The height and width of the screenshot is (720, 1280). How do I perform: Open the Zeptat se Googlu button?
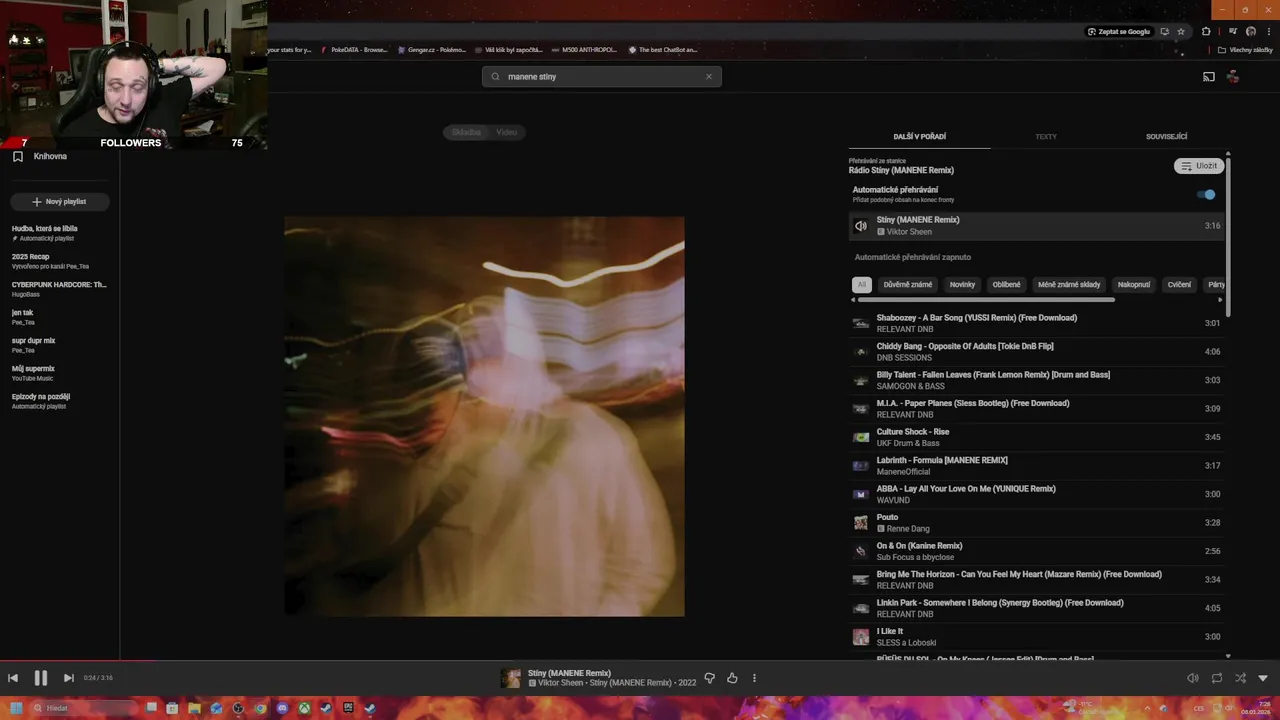[x=1119, y=32]
